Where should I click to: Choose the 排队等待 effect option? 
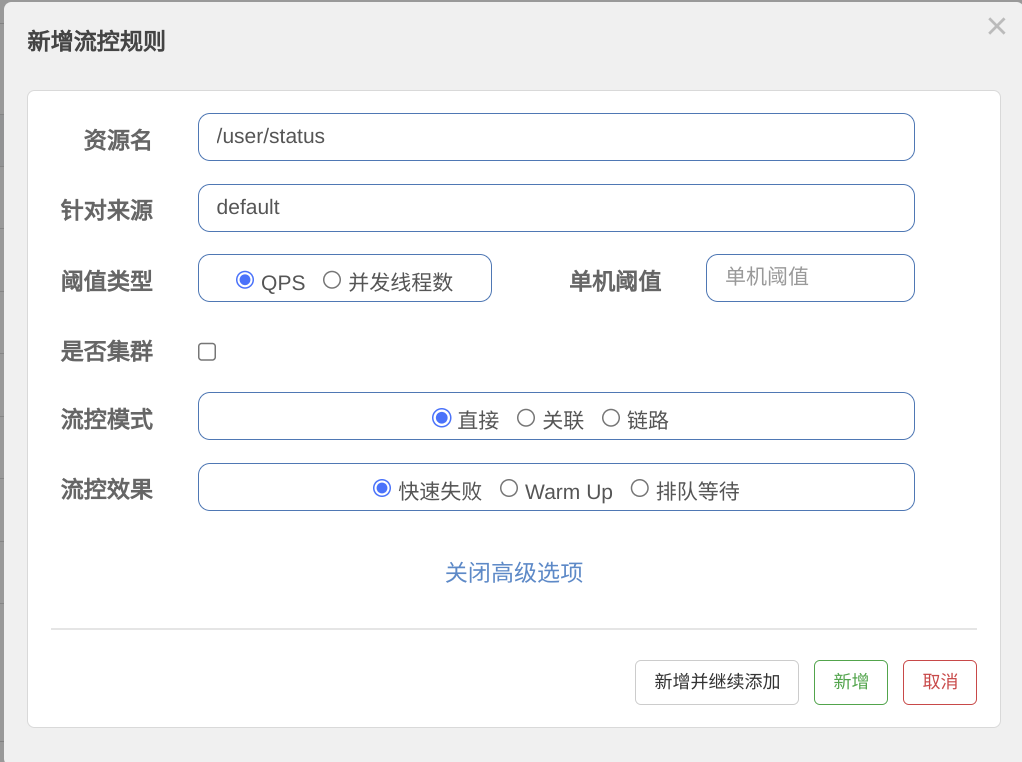(x=640, y=488)
